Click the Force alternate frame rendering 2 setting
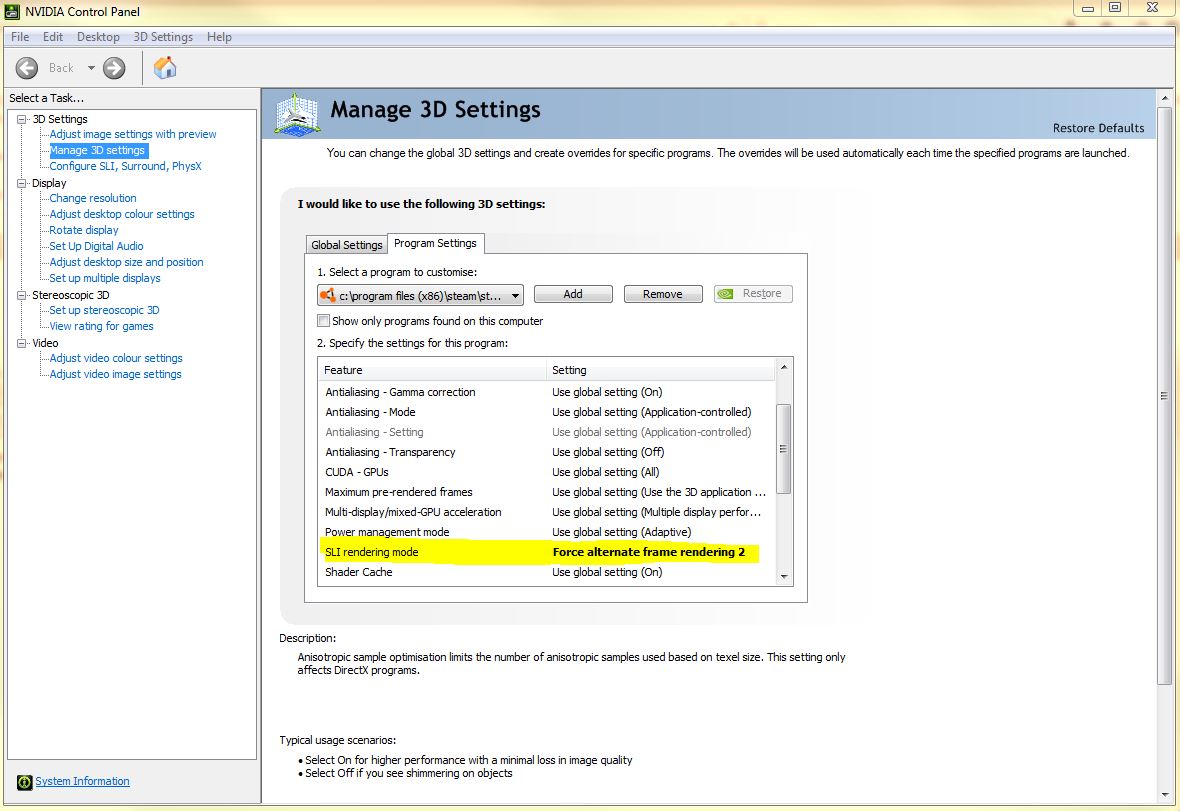This screenshot has width=1180, height=811. pyautogui.click(x=649, y=552)
